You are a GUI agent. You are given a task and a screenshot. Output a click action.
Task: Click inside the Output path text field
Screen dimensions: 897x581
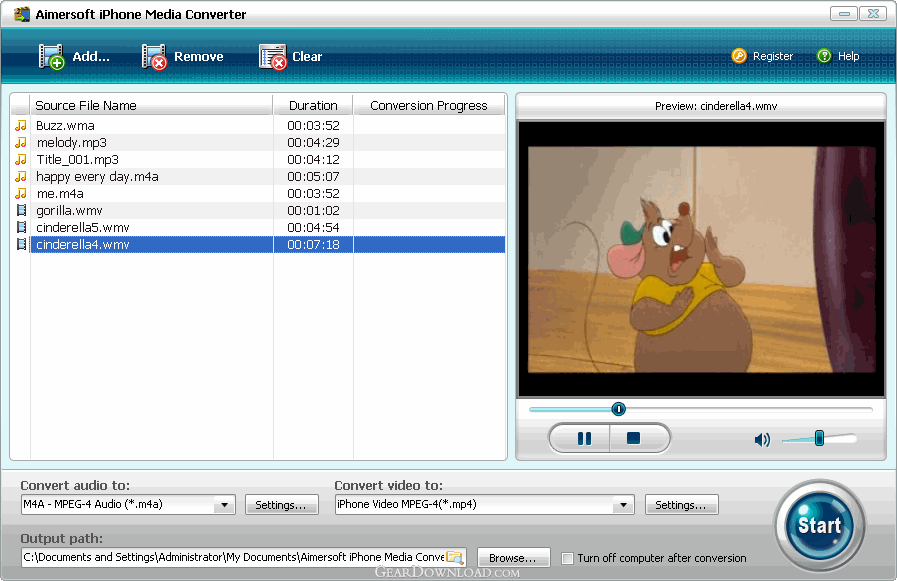pos(234,557)
